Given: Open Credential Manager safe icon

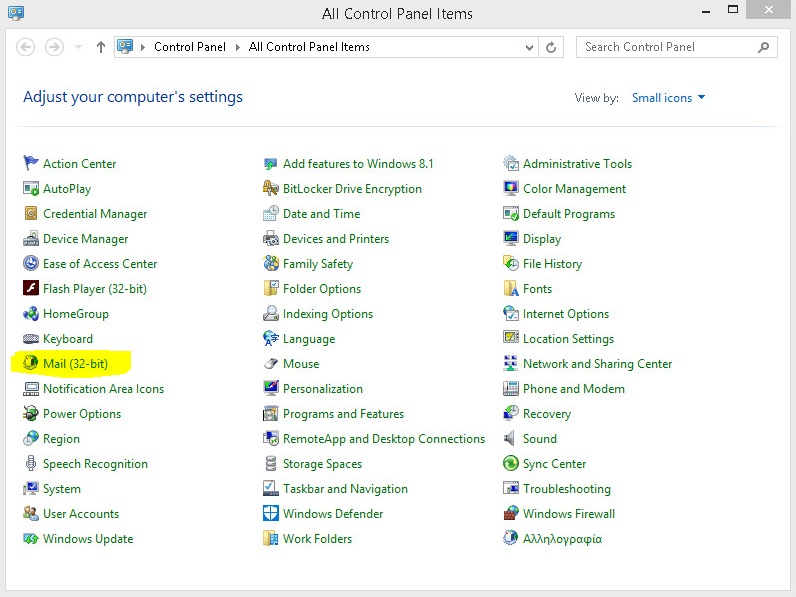Looking at the screenshot, I should [30, 213].
